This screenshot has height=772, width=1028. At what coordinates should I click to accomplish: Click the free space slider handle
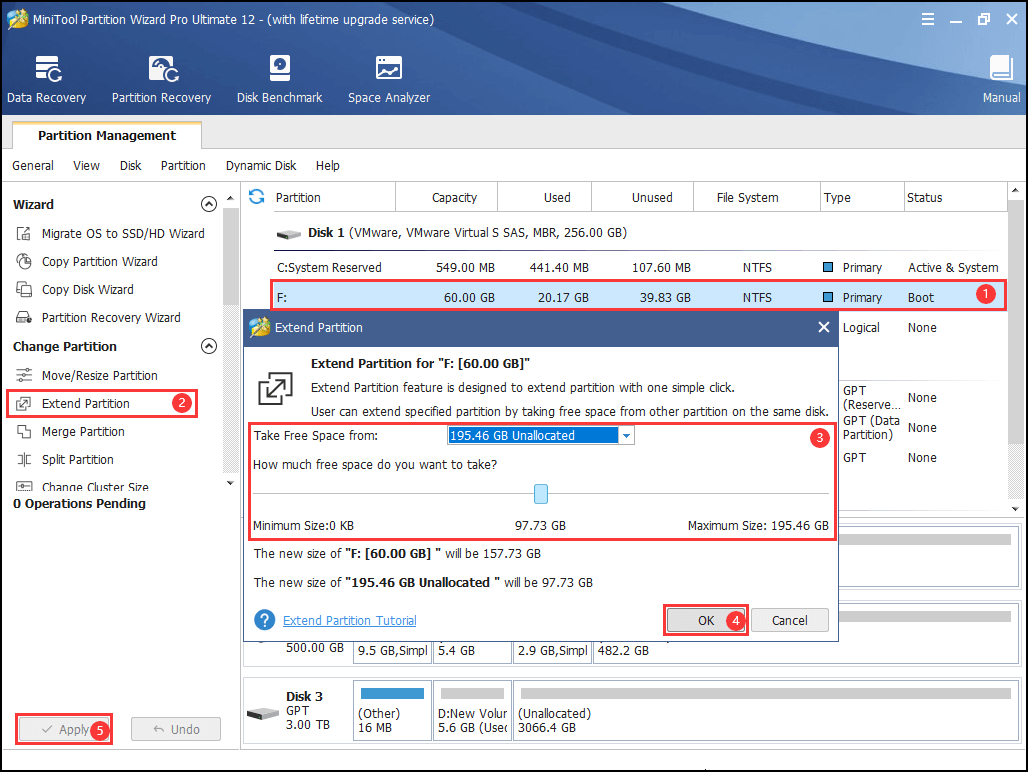click(541, 493)
